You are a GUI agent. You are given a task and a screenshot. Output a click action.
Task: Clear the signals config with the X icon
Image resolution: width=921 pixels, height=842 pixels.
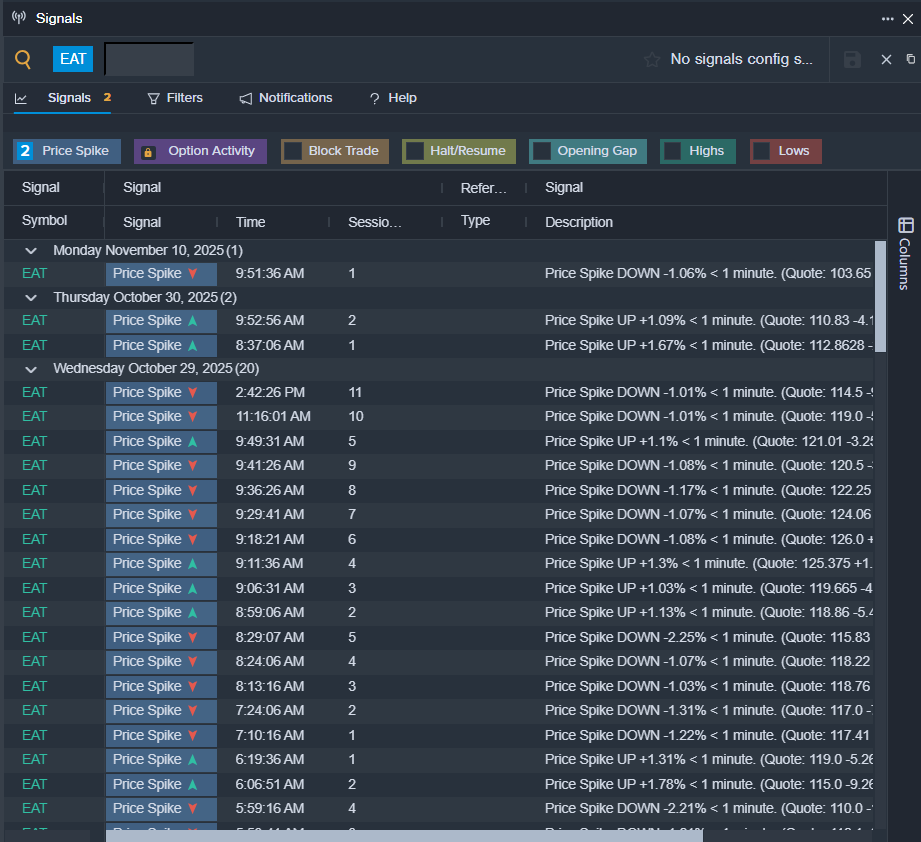[x=886, y=60]
